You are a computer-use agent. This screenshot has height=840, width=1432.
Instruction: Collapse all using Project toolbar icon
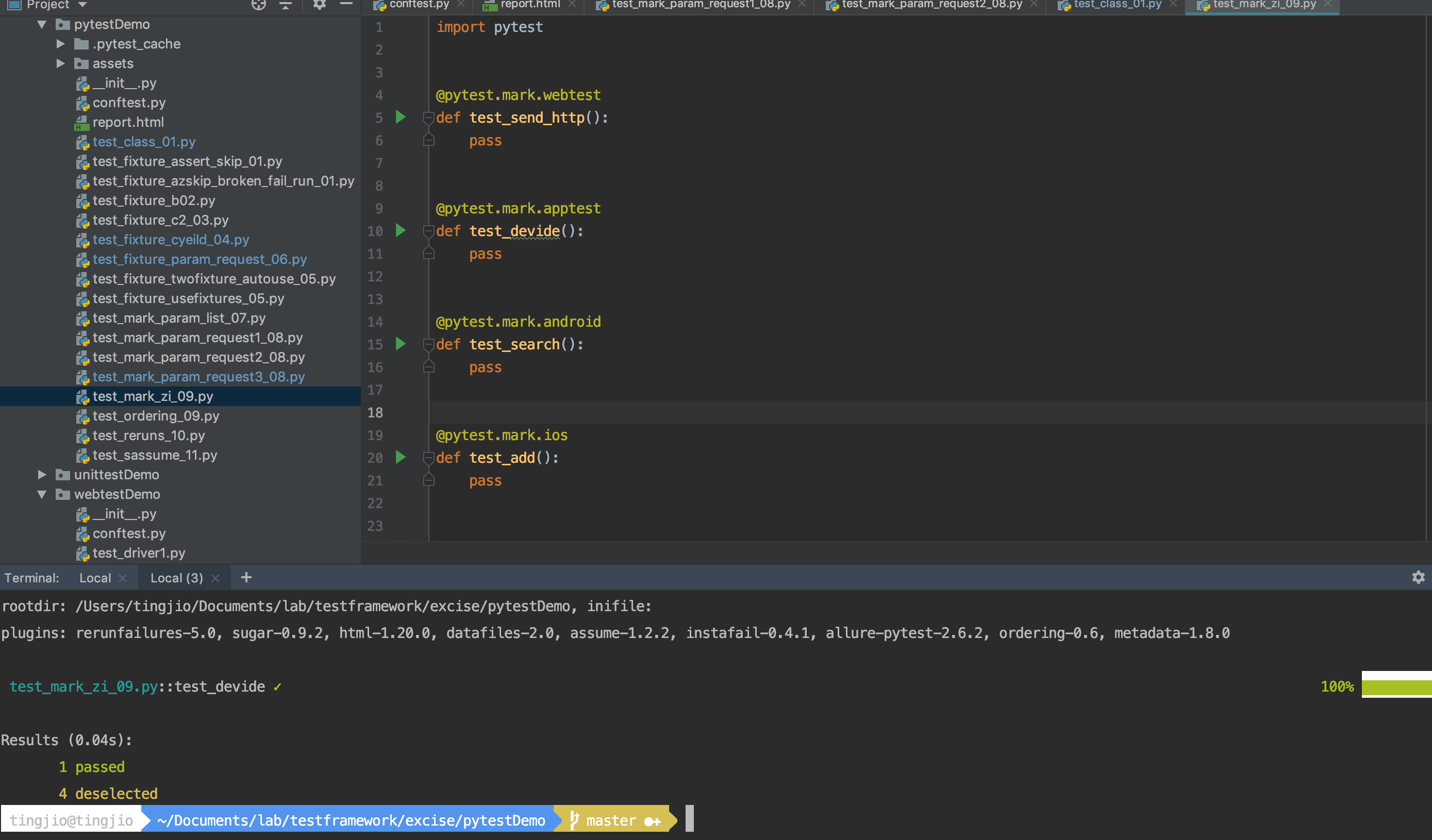[286, 5]
